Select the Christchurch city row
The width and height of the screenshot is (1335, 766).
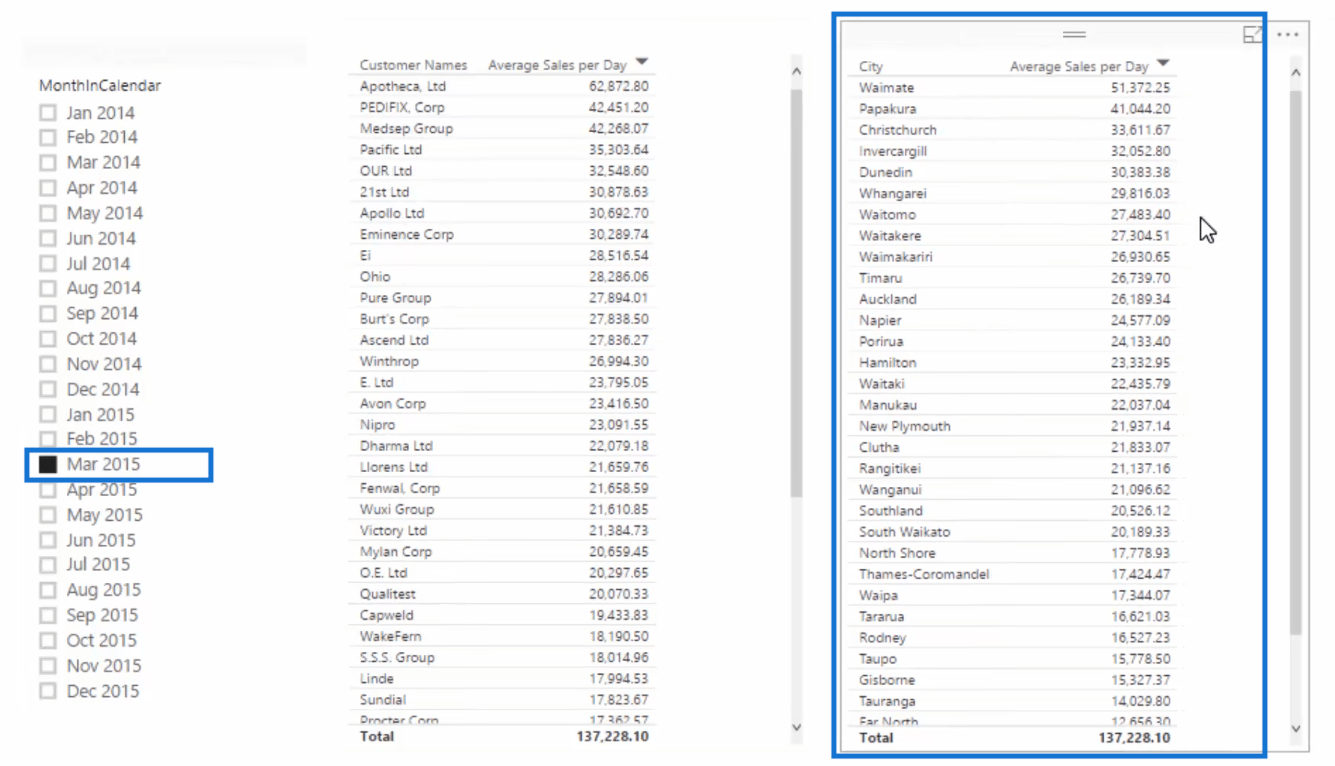point(1014,130)
